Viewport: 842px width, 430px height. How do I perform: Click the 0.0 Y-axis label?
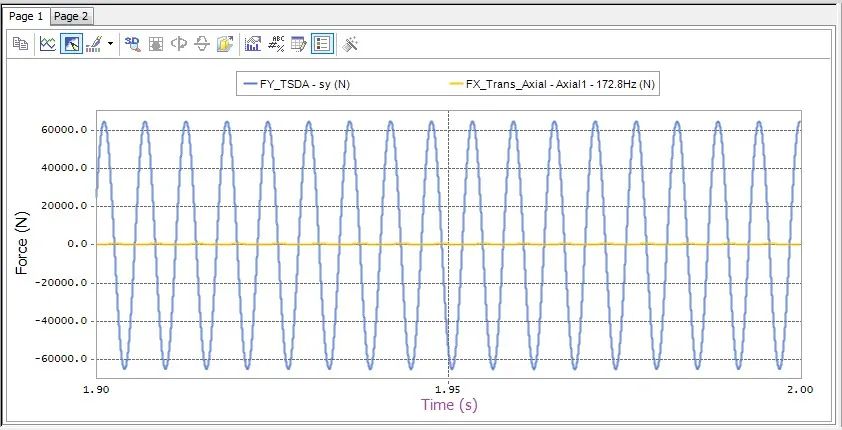point(77,244)
